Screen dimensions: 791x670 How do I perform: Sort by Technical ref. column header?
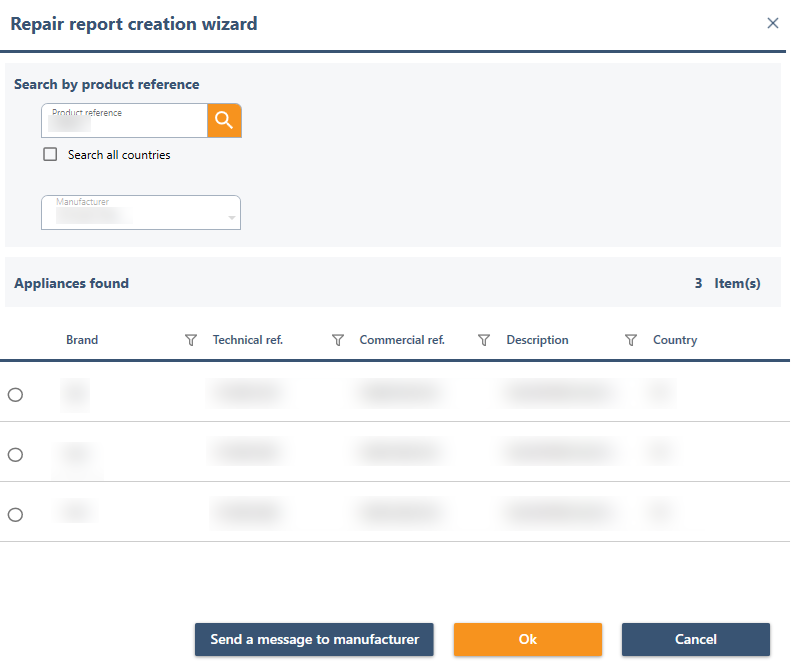[248, 340]
